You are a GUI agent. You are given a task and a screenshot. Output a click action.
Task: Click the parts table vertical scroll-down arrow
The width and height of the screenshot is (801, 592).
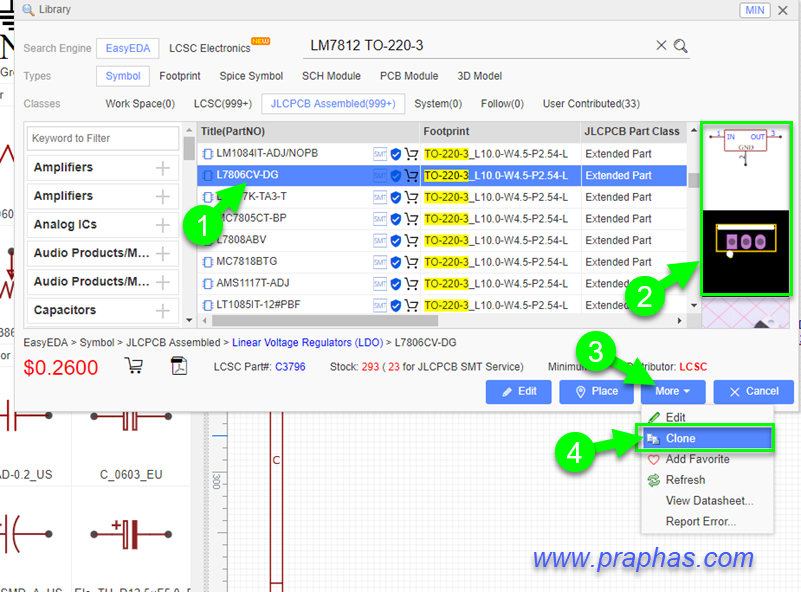tap(694, 305)
